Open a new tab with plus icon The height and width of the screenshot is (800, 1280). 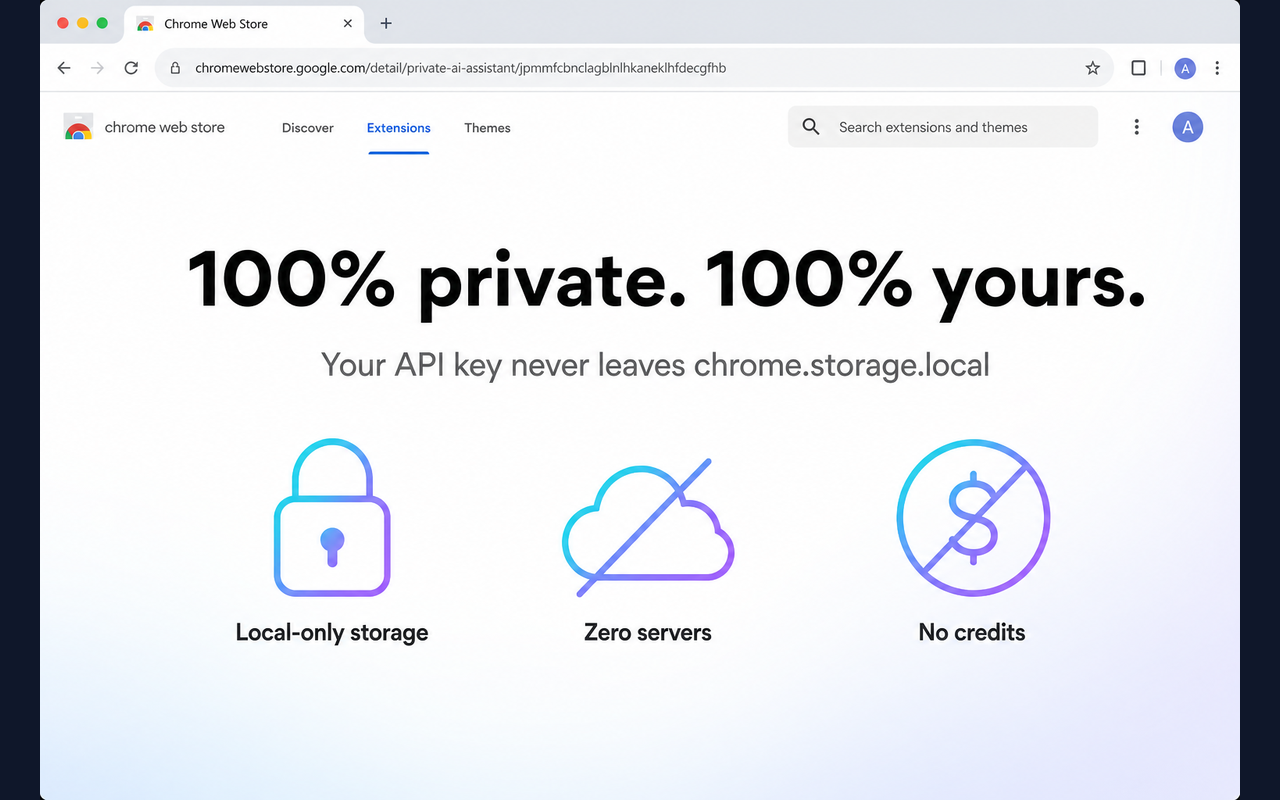pos(386,23)
